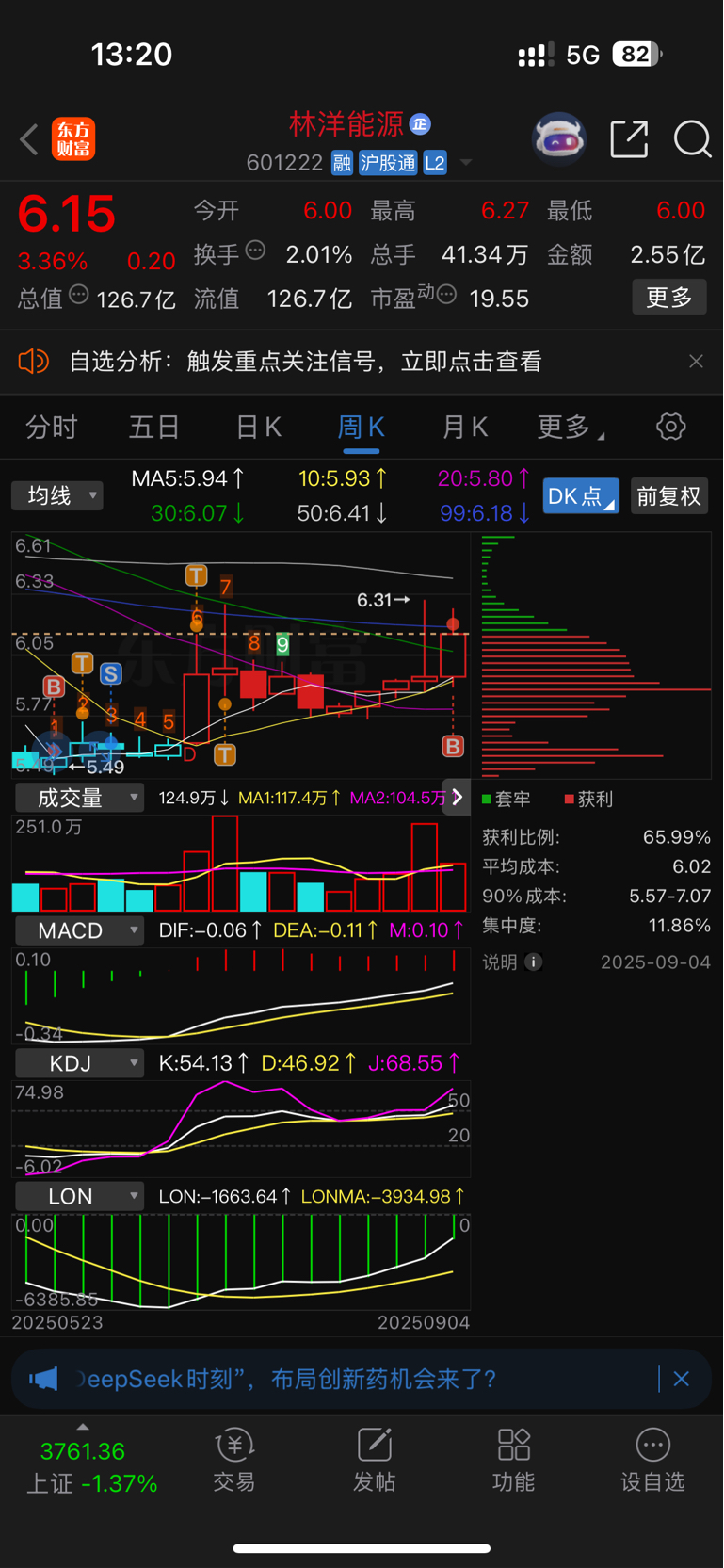Open 交易 trading from bottom bar

(234, 1461)
